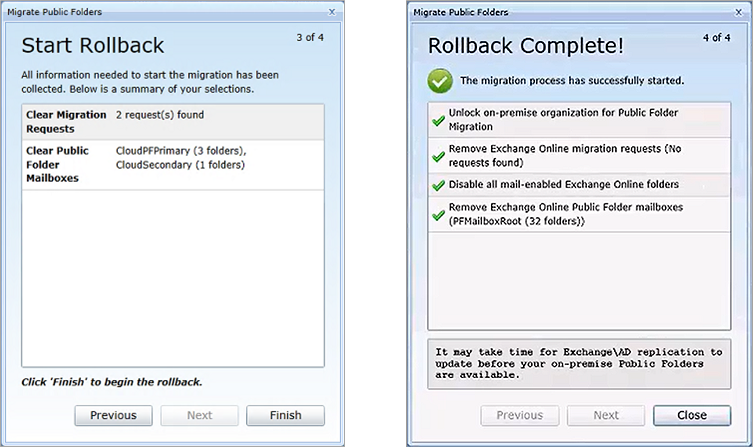The height and width of the screenshot is (447, 753).
Task: Click Next button in Rollback Complete dialog
Action: tap(606, 415)
